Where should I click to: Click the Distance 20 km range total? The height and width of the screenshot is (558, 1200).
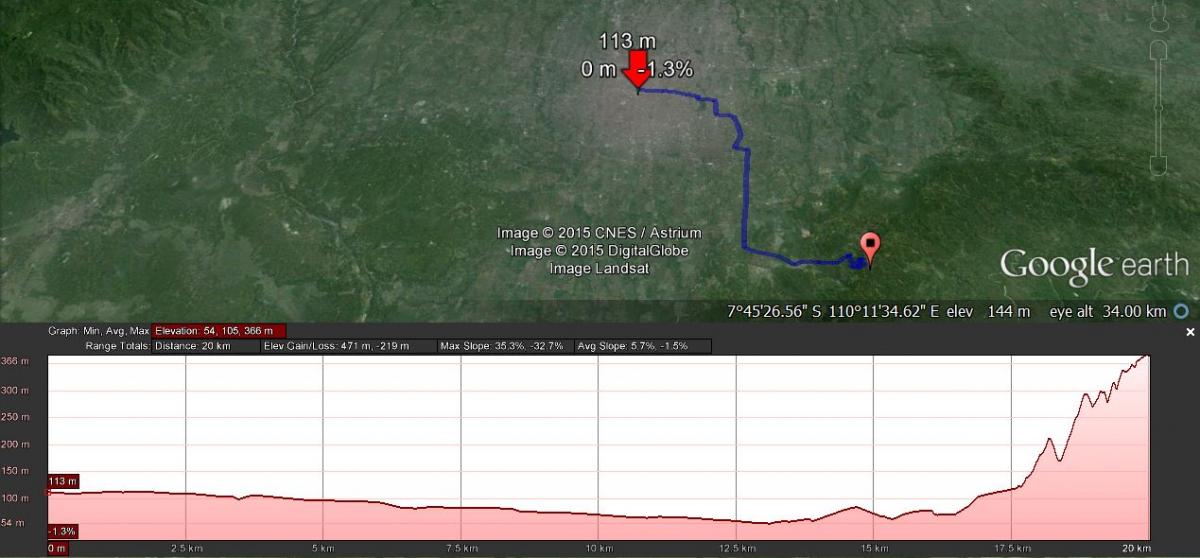192,346
